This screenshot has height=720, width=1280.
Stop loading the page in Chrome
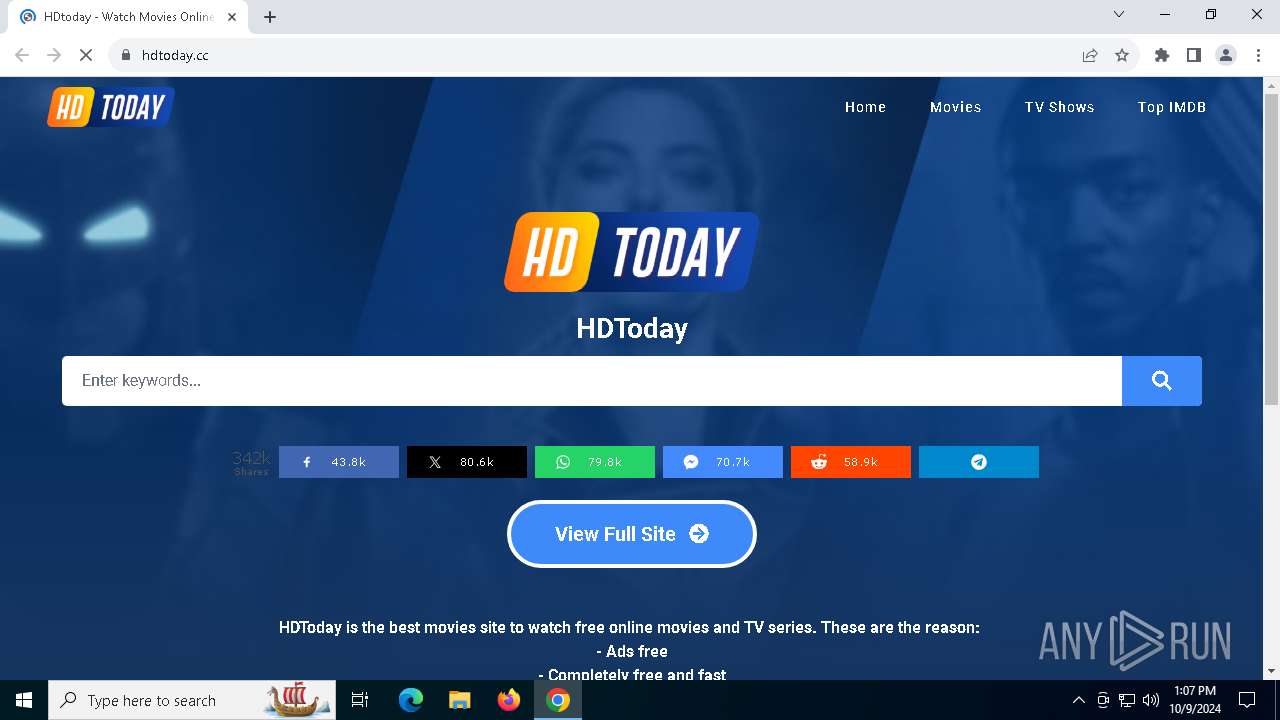click(x=86, y=55)
